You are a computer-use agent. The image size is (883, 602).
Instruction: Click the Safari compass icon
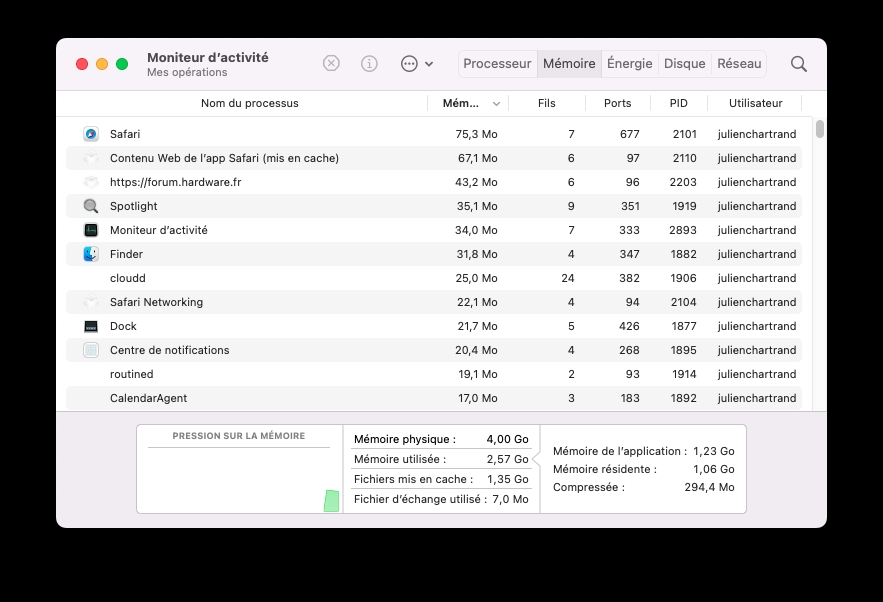91,134
